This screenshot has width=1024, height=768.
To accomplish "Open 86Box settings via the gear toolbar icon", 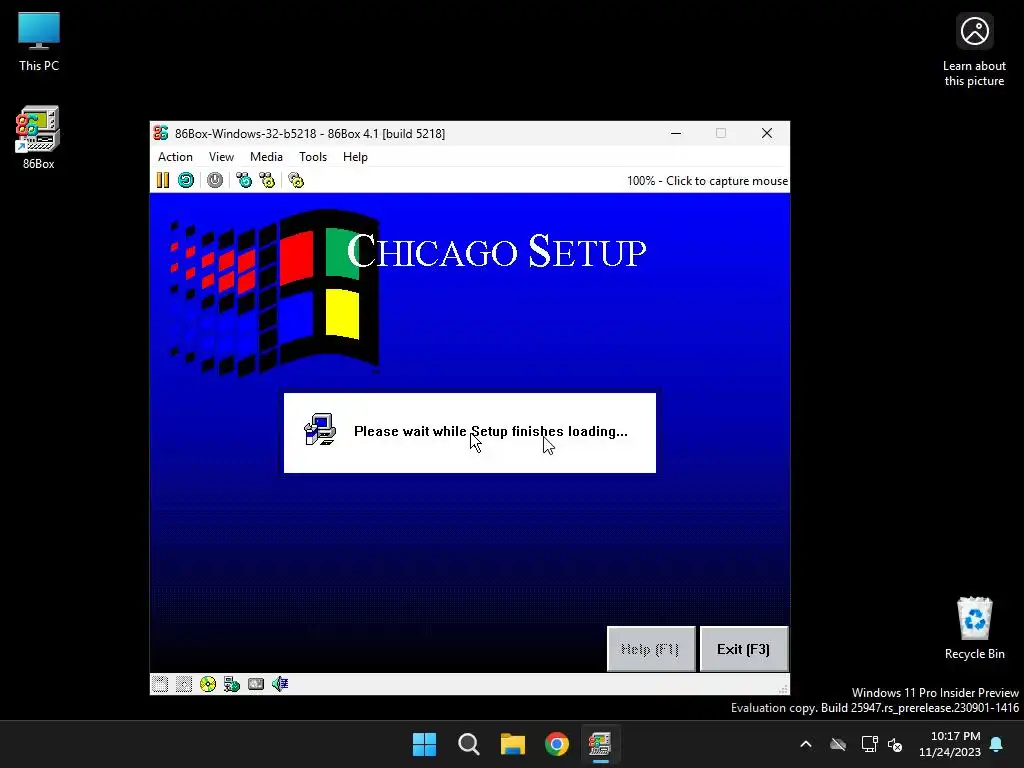I will (x=296, y=180).
